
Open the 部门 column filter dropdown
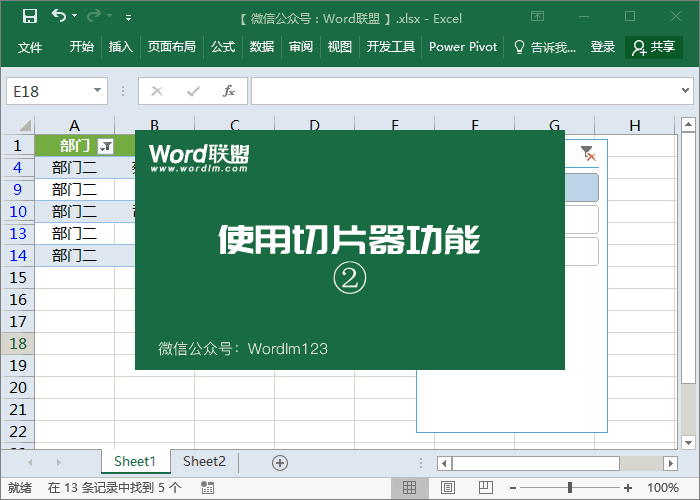[106, 146]
